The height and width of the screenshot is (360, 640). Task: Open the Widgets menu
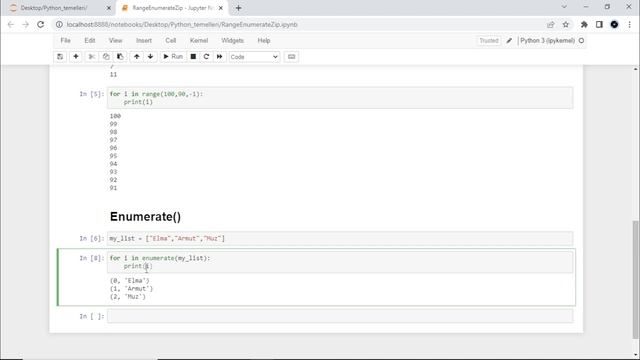click(x=232, y=40)
